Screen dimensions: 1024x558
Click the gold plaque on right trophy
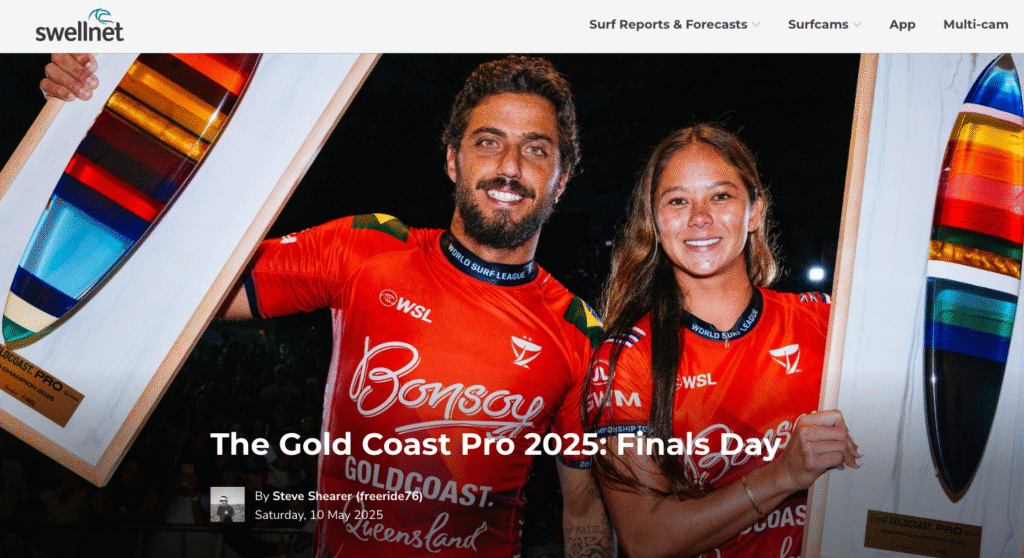(922, 533)
